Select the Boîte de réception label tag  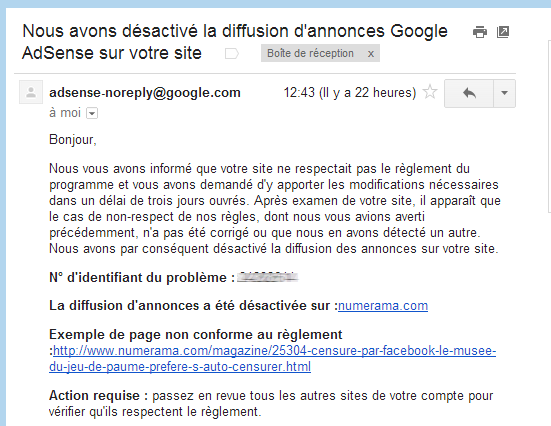coord(310,53)
